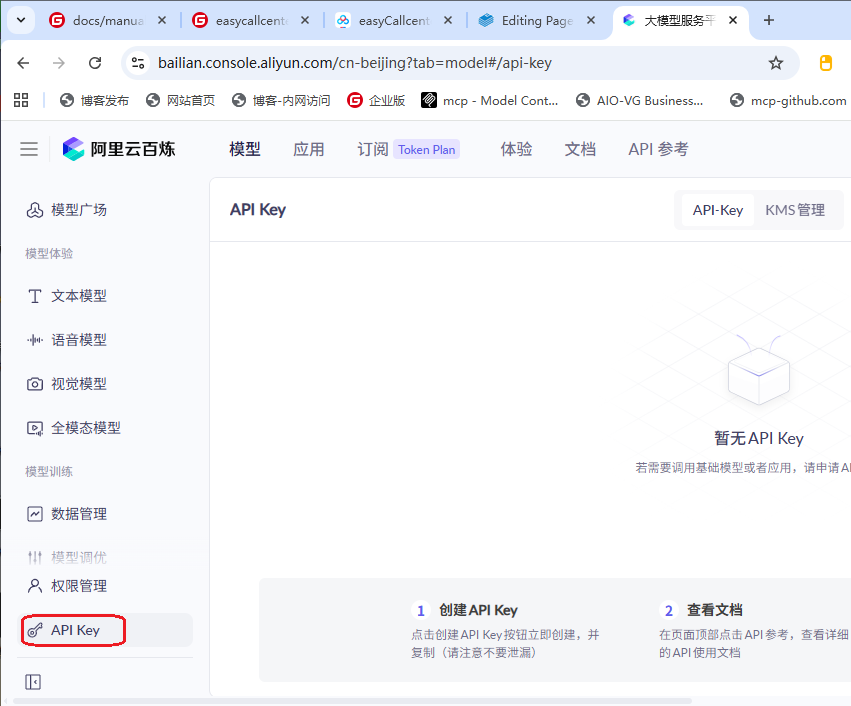851x706 pixels.
Task: Close the lowercase easycallcenter tab
Action: 305,21
